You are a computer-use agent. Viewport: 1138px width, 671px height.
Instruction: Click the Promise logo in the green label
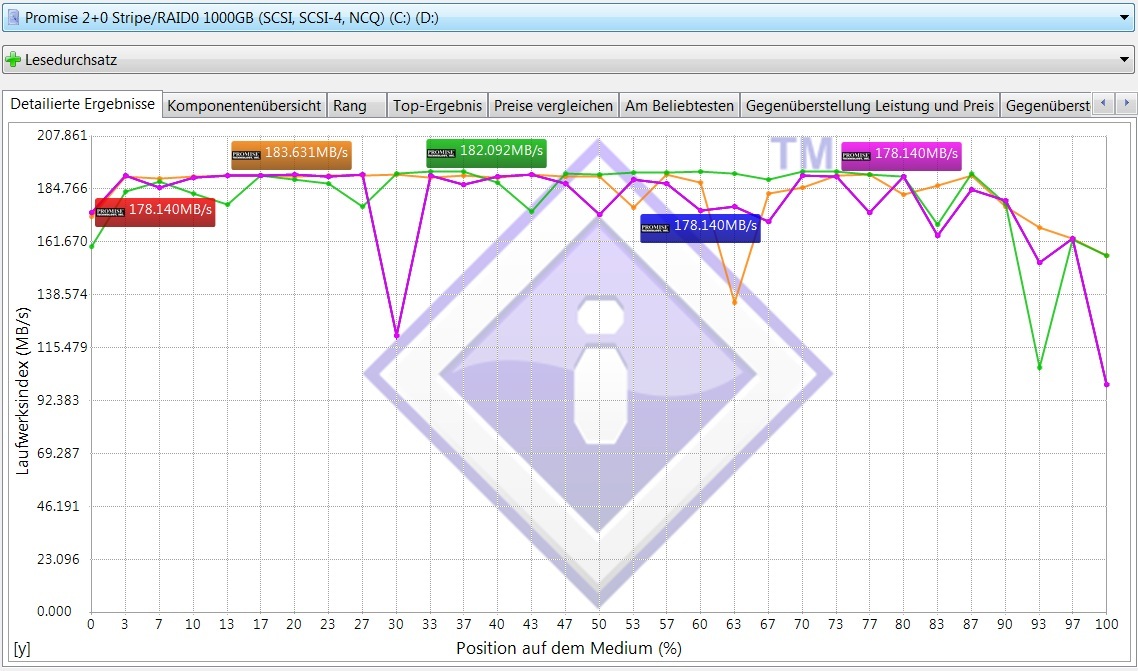441,152
